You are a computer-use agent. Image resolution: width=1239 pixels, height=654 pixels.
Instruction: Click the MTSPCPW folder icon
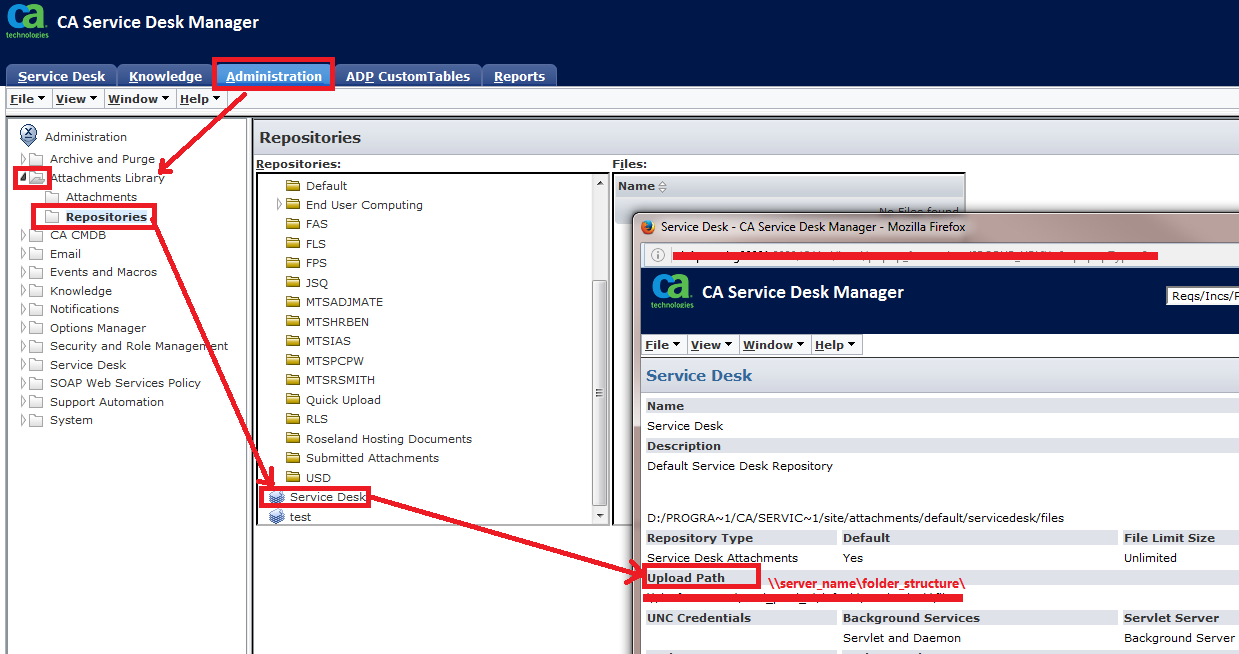(293, 360)
